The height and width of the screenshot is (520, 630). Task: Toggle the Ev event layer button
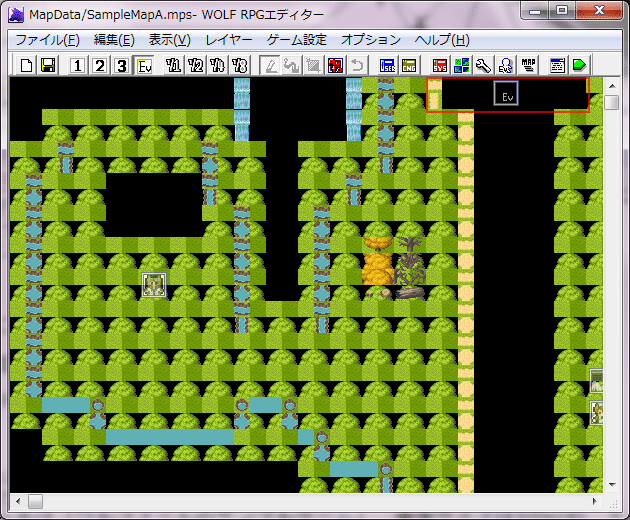coord(144,65)
